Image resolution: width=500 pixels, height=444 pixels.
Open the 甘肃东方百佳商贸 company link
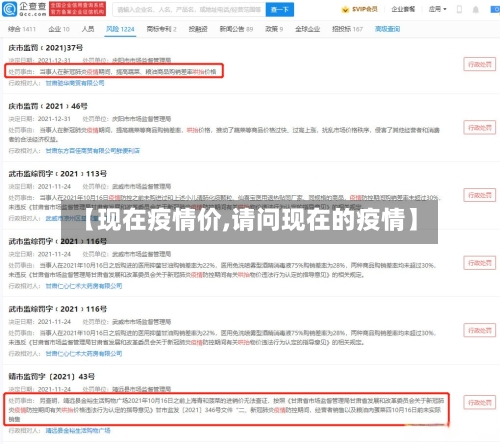pos(93,151)
